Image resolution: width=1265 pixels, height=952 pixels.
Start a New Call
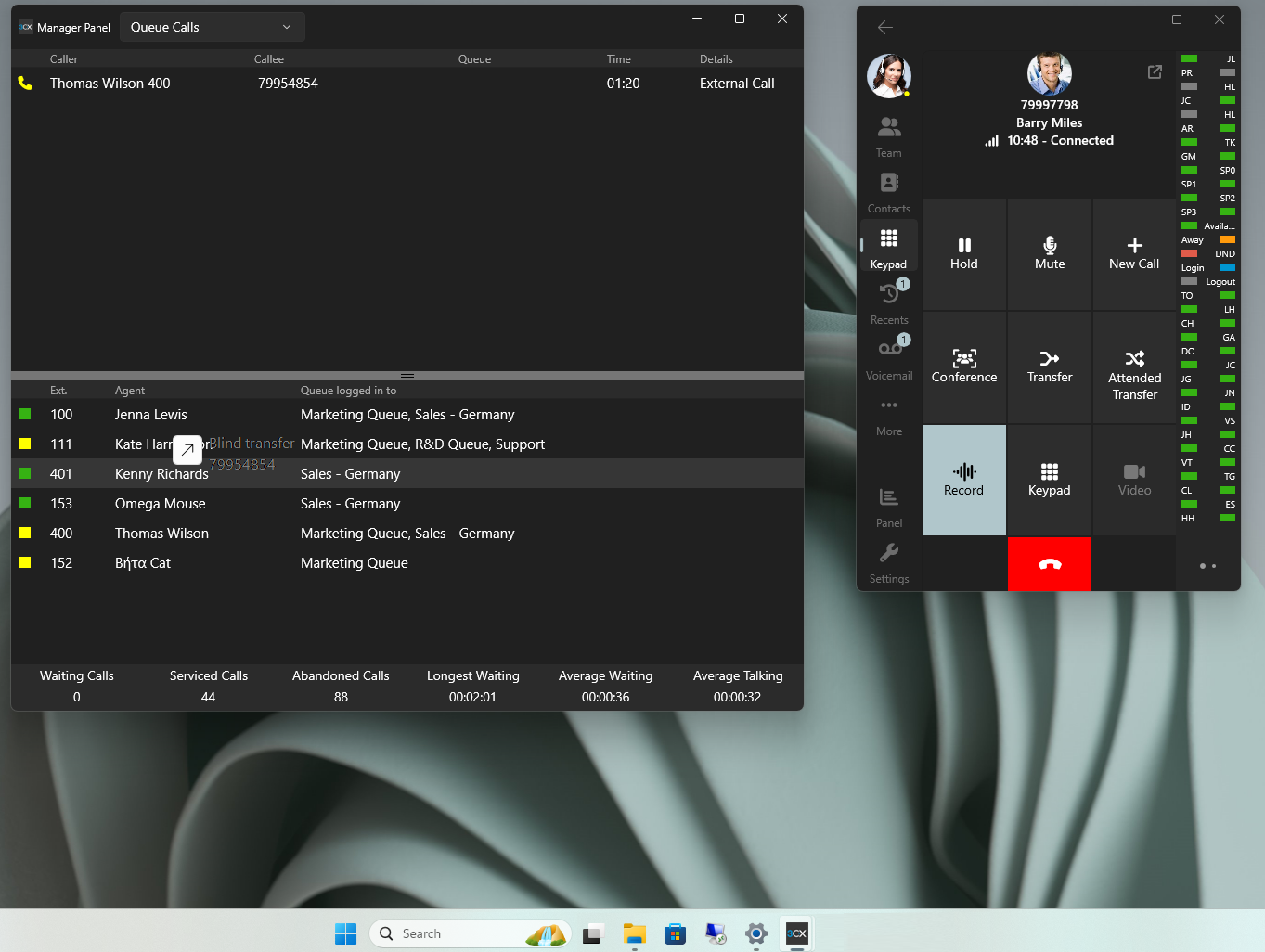click(1134, 253)
